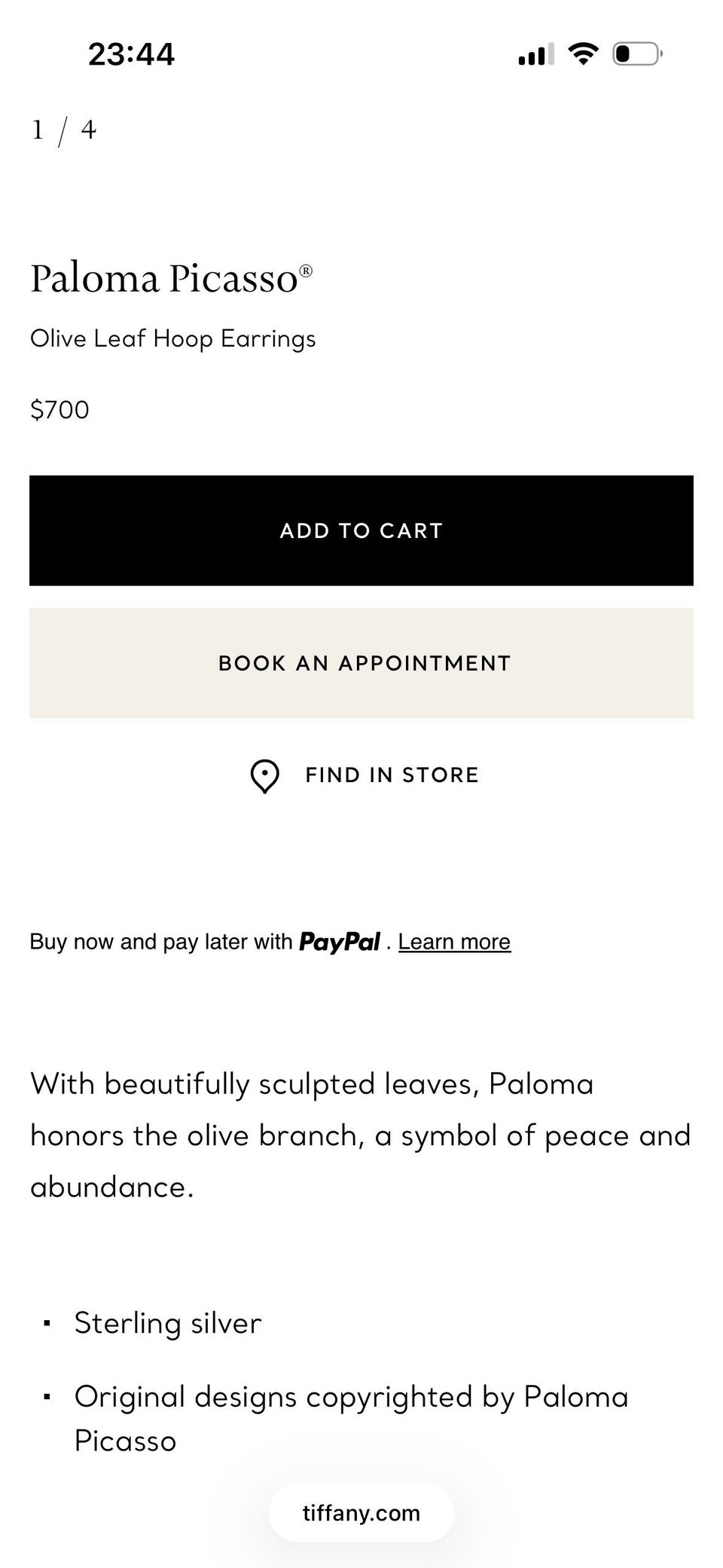723x1568 pixels.
Task: Tap Buy now and pay later text
Action: click(x=161, y=942)
